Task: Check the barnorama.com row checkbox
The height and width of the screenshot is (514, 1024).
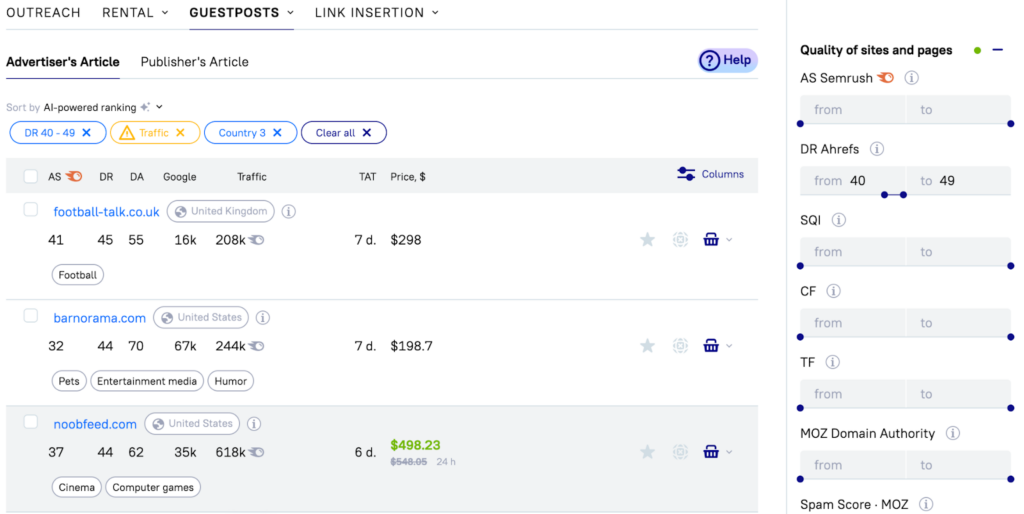Action: [31, 316]
